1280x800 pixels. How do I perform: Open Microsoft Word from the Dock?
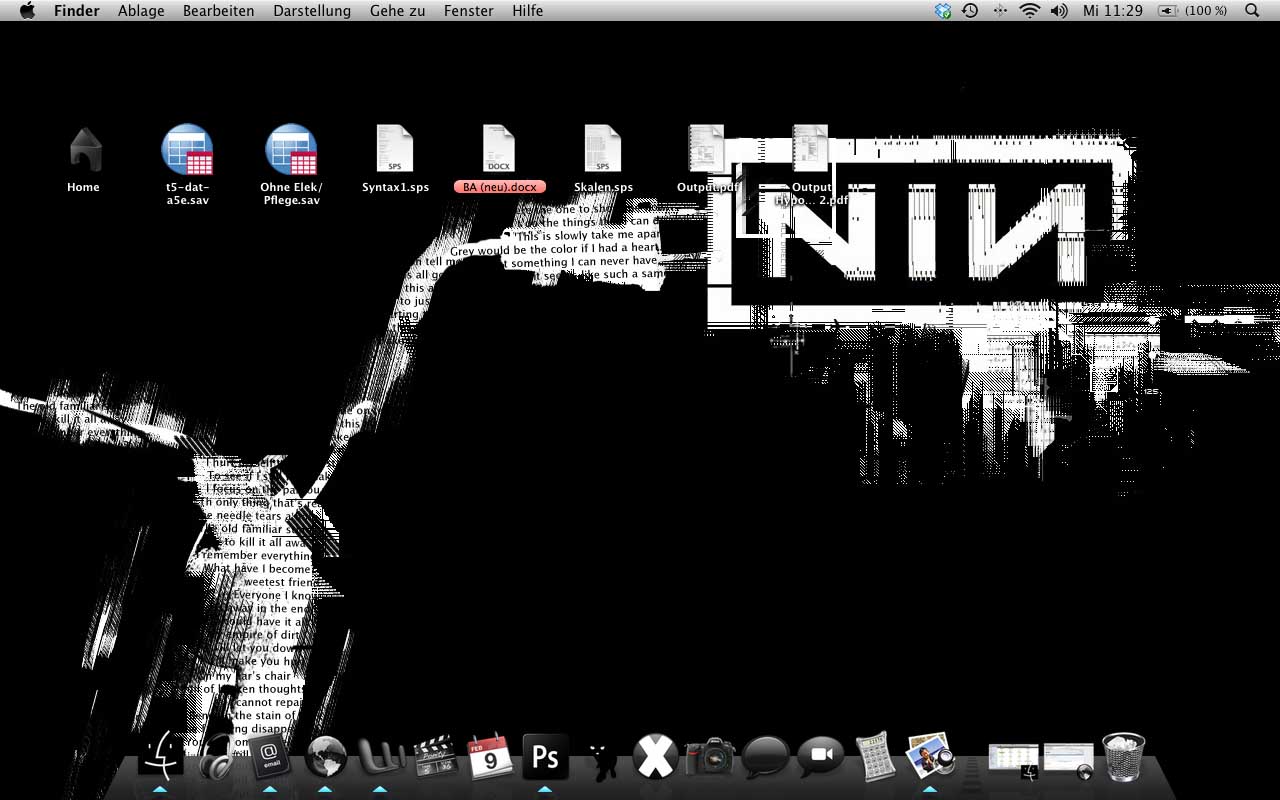380,757
